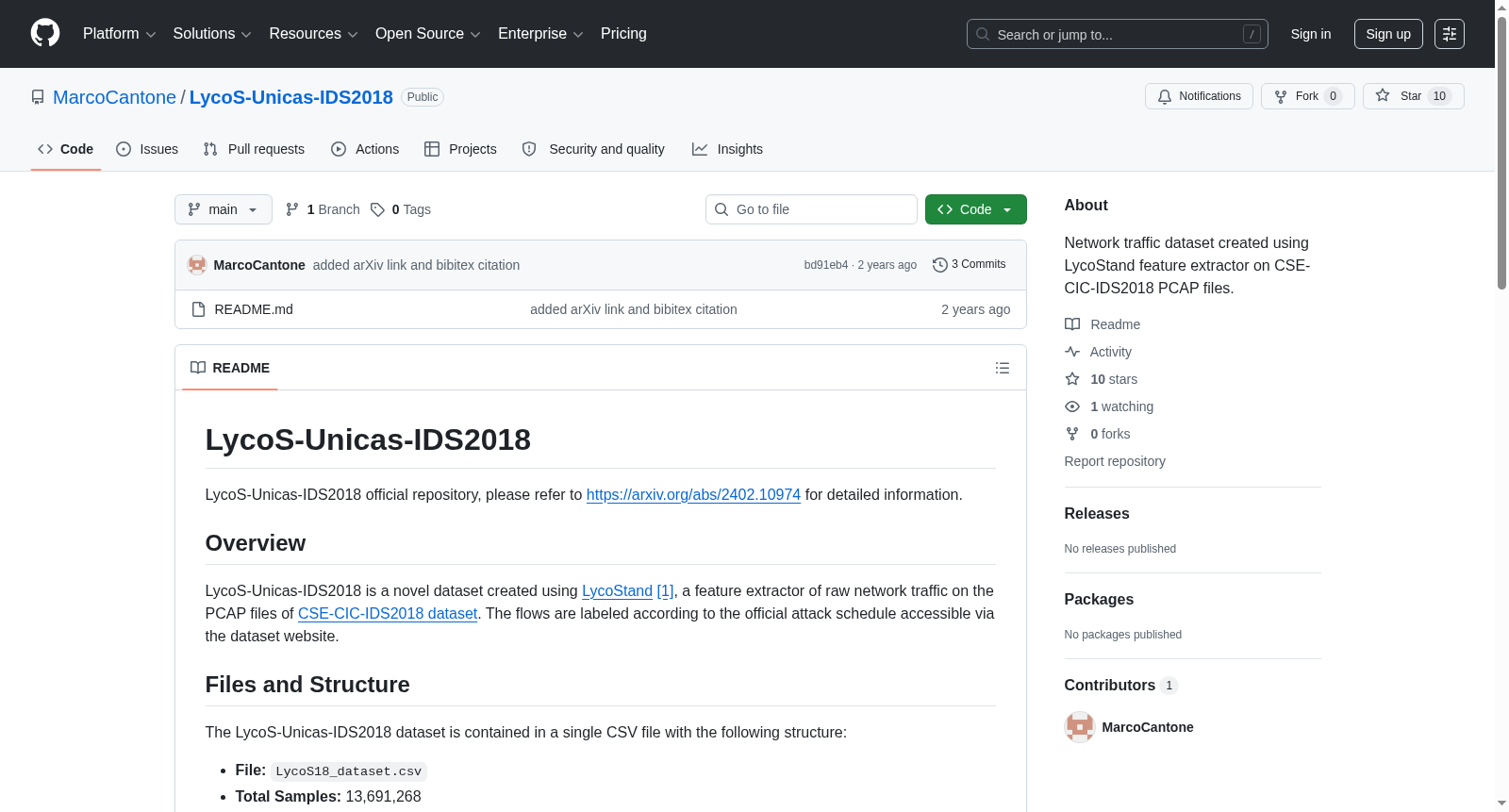Open the main branch selector dropdown
This screenshot has height=812, width=1509.
224,209
